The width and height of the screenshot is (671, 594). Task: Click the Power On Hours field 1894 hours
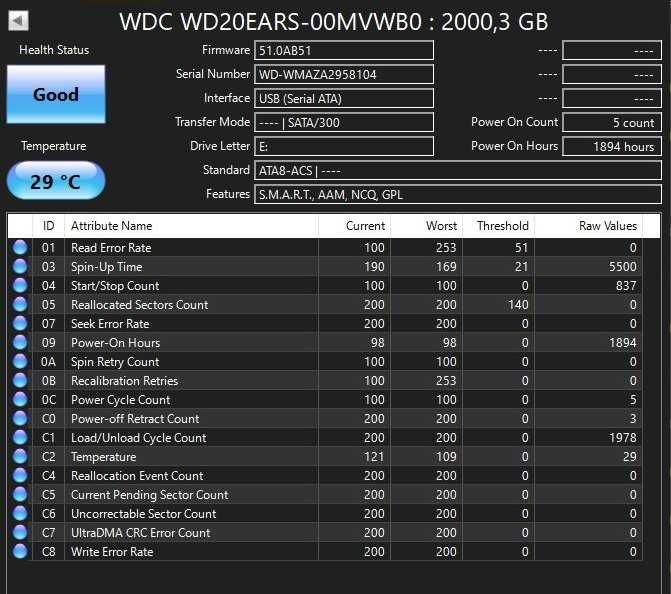(612, 146)
